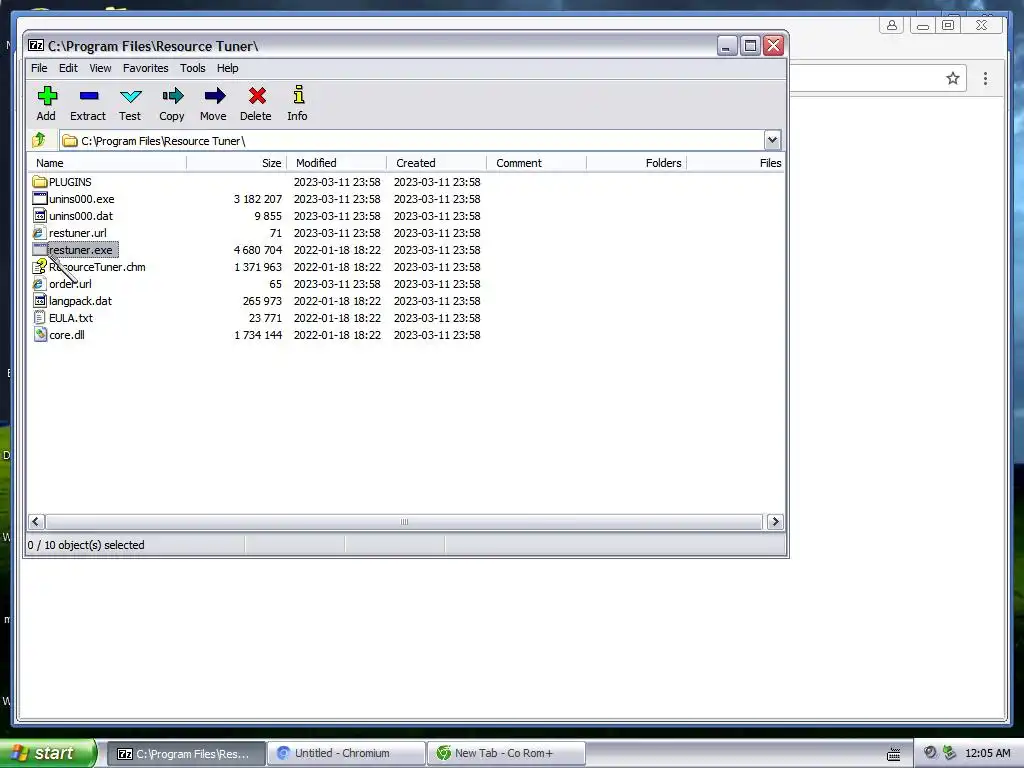The image size is (1024, 768).
Task: Click the 7z icon in title bar
Action: tap(36, 46)
